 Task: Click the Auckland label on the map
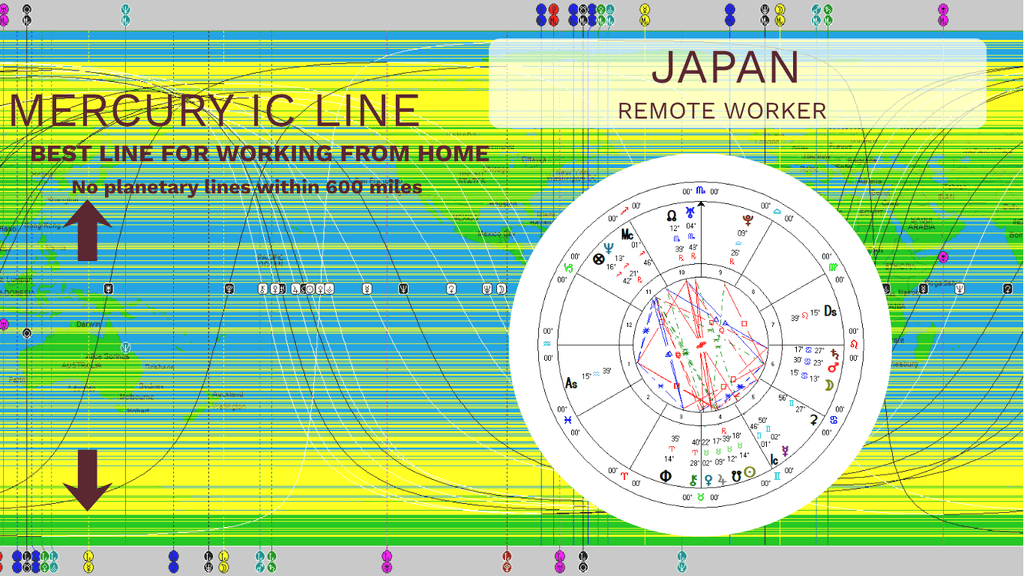tap(227, 394)
